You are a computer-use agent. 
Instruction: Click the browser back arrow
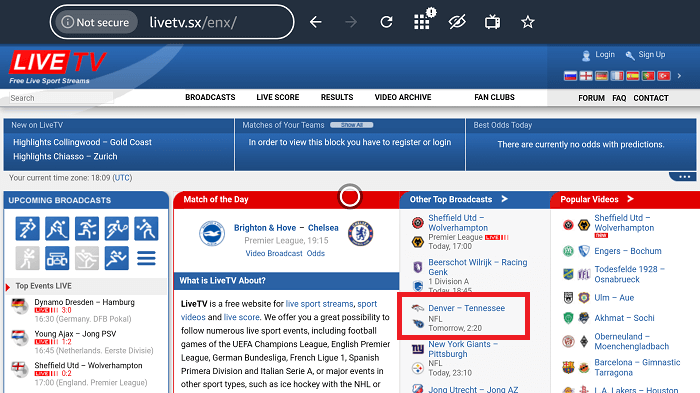pos(316,22)
